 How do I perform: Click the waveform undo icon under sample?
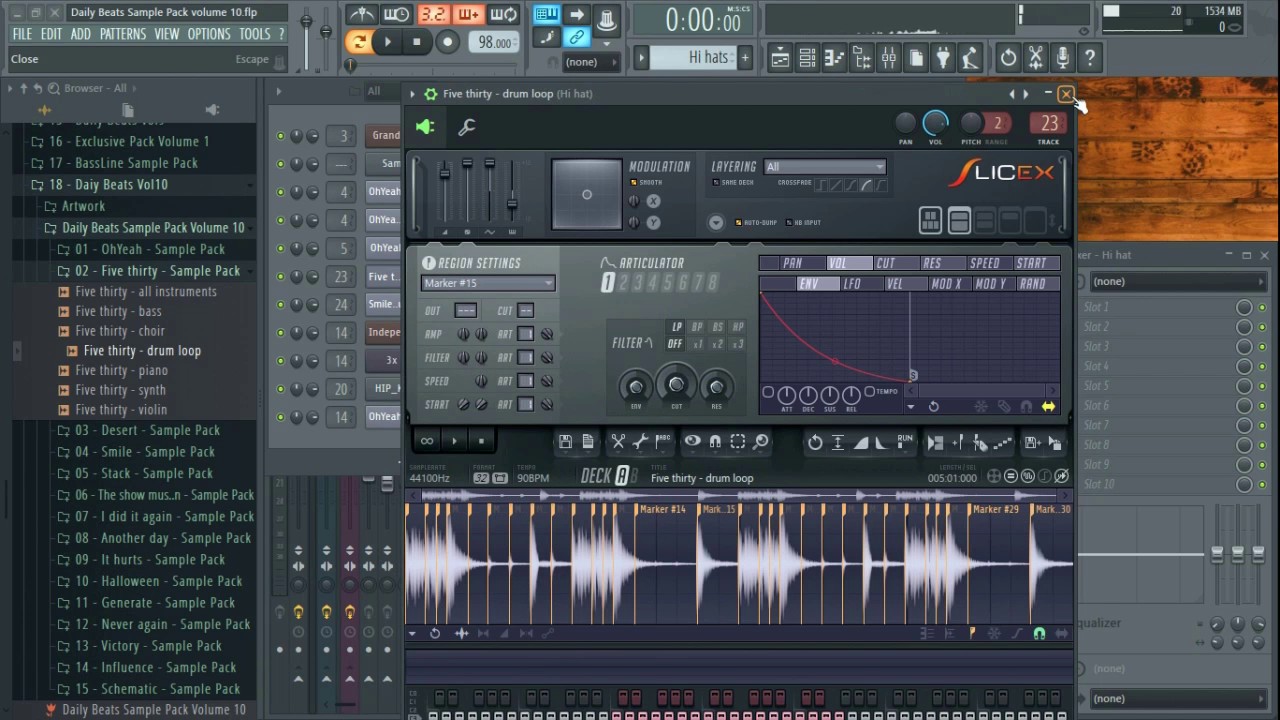point(435,633)
